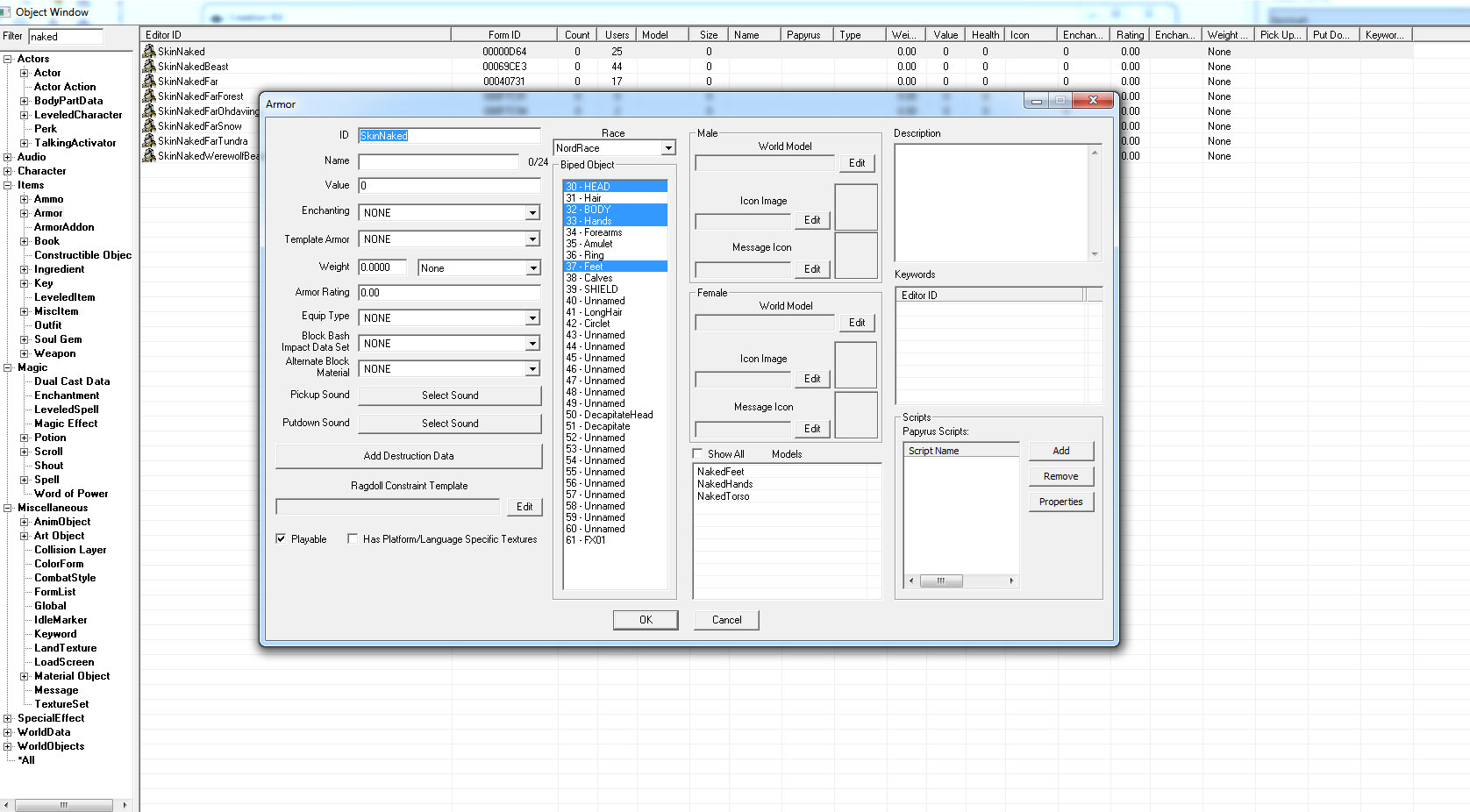Click the SkinNakedFar row icon

point(149,81)
